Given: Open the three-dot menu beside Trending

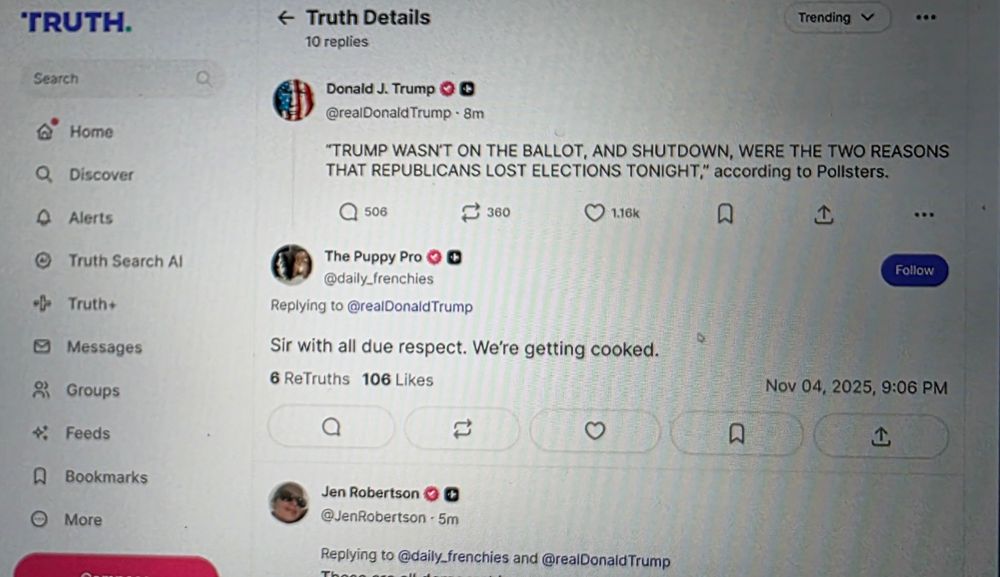Looking at the screenshot, I should point(926,18).
